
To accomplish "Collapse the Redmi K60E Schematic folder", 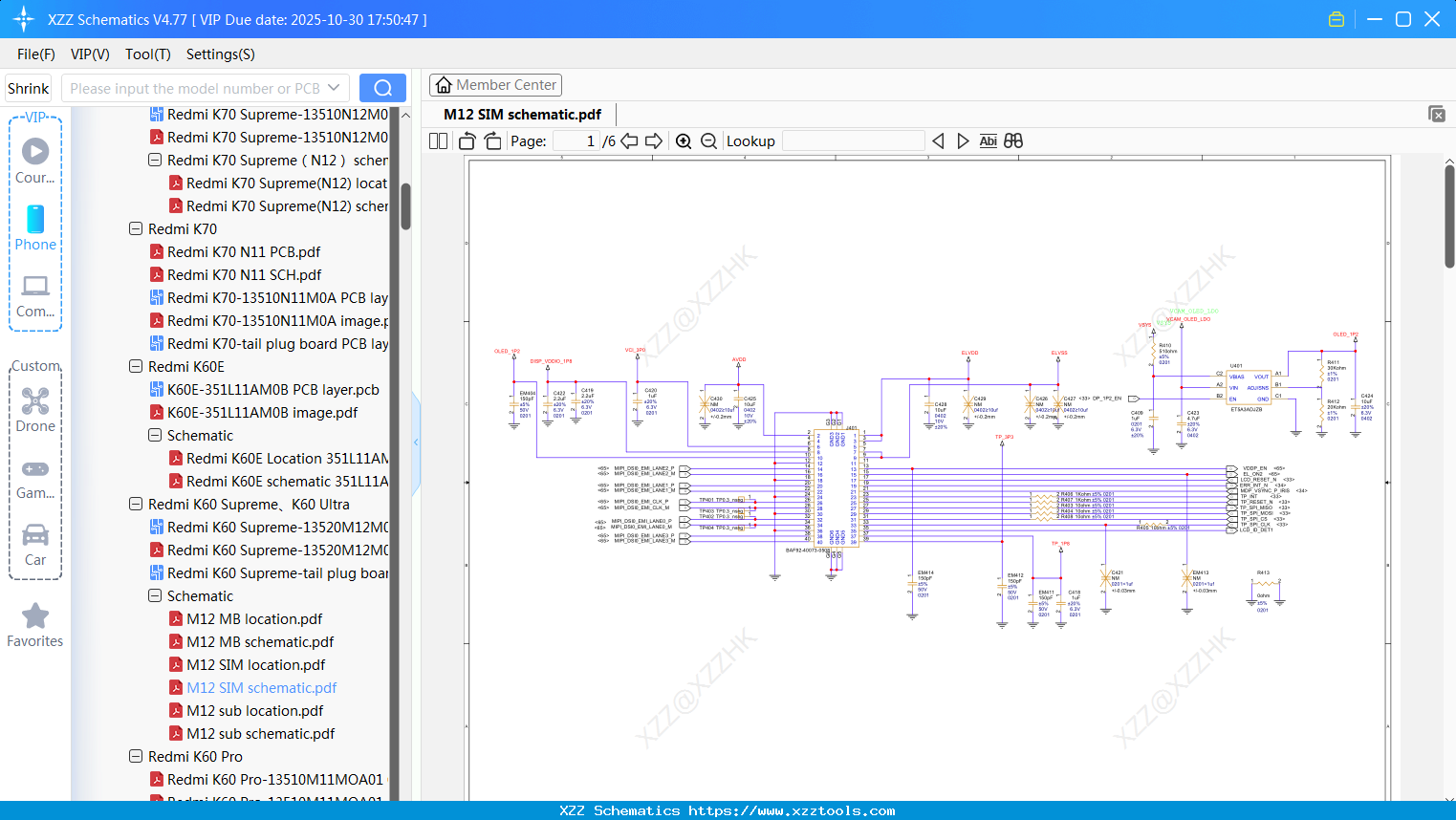I will pyautogui.click(x=154, y=435).
